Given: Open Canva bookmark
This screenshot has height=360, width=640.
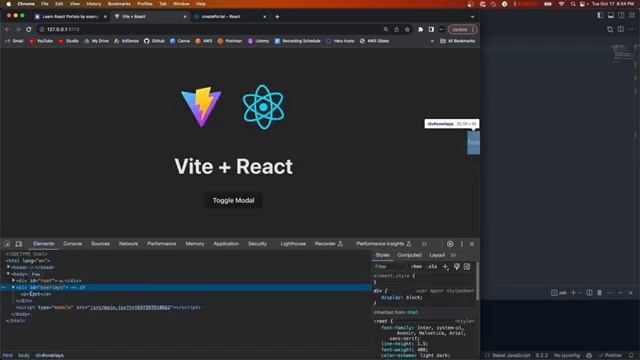Looking at the screenshot, I should tap(180, 41).
